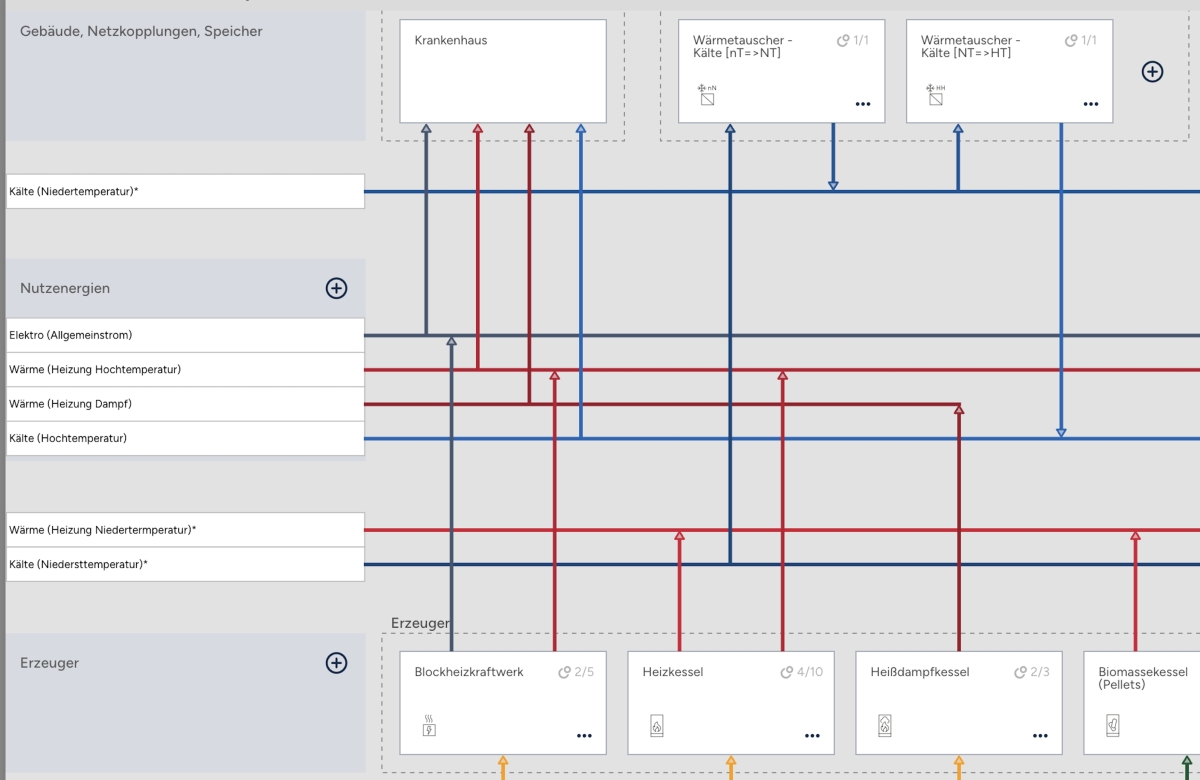This screenshot has width=1200, height=780.
Task: Click the 4/10 counter on Heizkessel card
Action: point(802,672)
